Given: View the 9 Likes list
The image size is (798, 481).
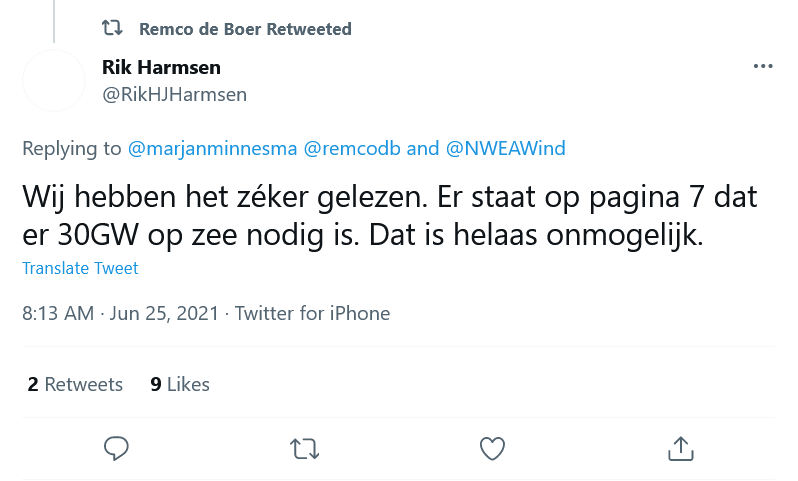Looking at the screenshot, I should [x=180, y=384].
